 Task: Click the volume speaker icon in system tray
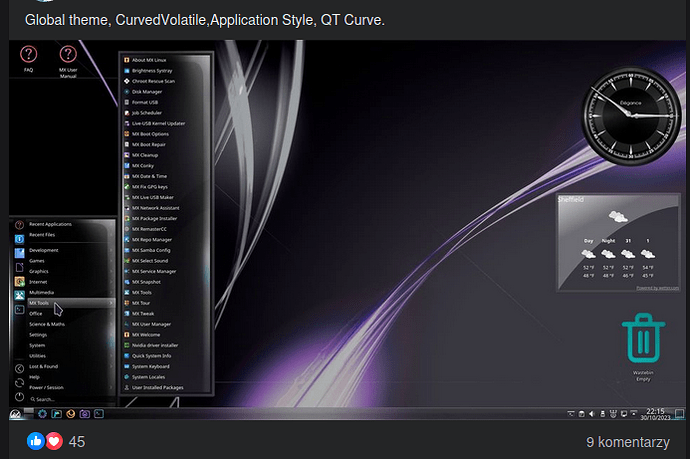592,414
